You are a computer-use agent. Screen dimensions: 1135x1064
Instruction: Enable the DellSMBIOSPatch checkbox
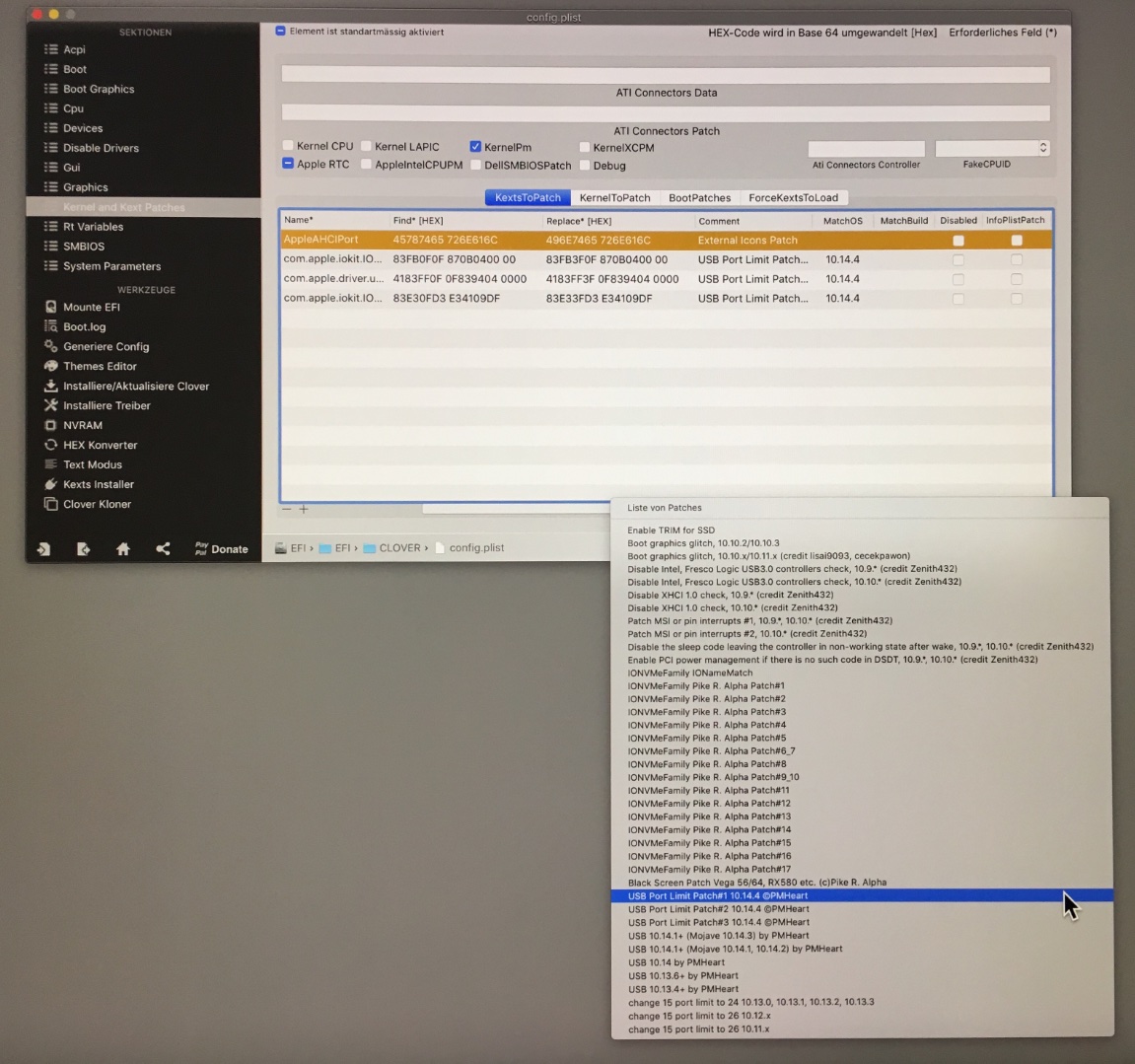point(475,165)
